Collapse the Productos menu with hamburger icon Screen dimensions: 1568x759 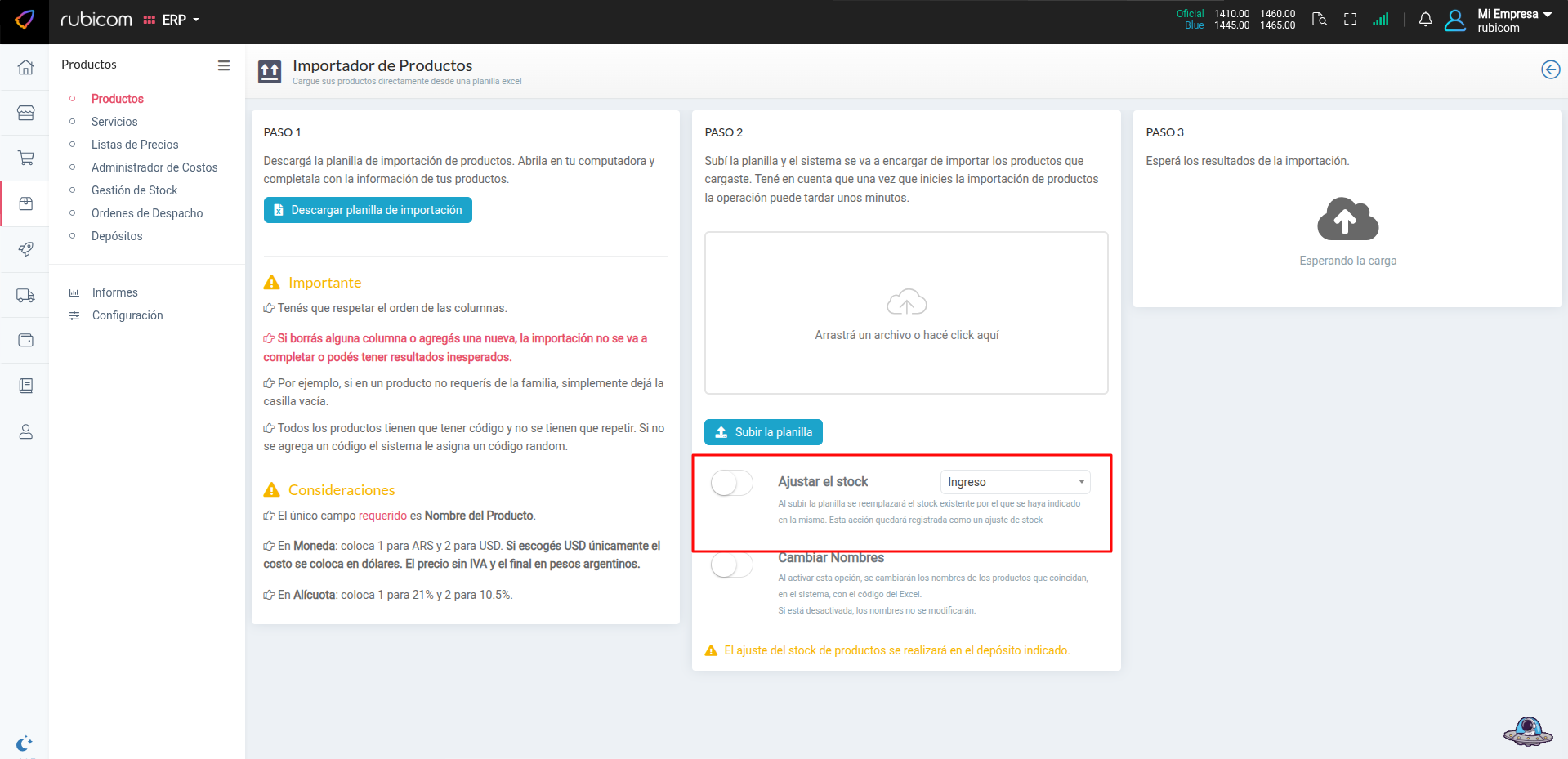tap(223, 65)
